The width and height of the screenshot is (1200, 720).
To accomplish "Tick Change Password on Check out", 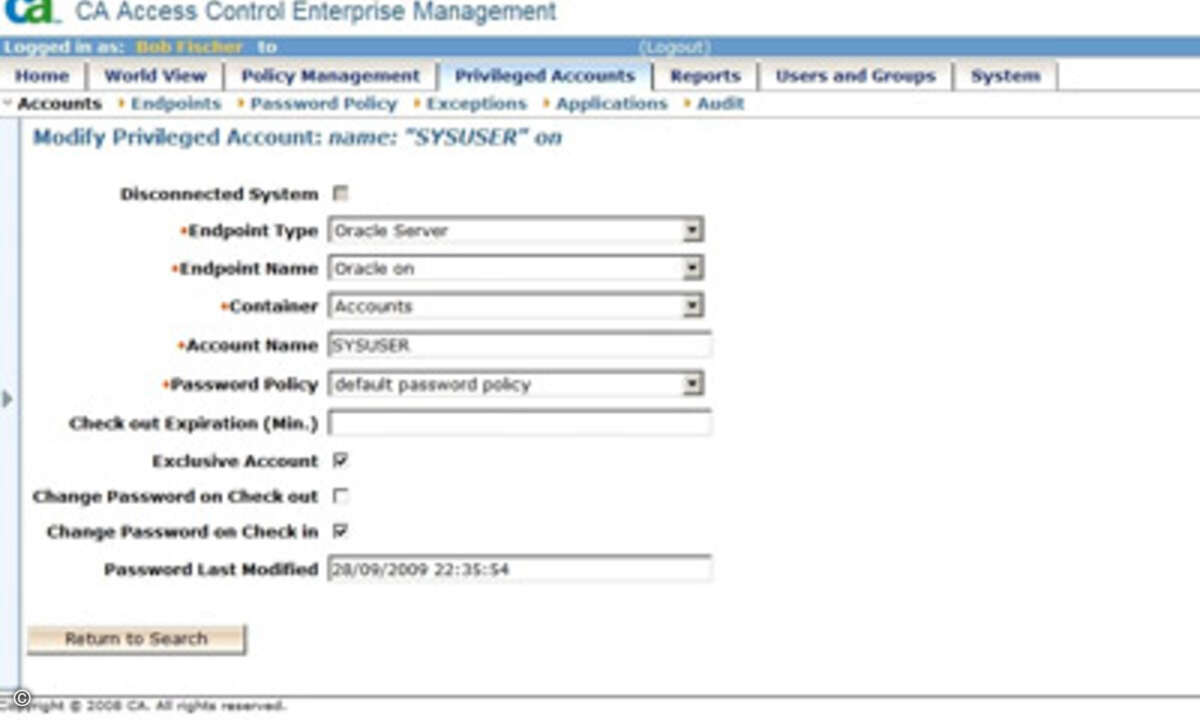I will pyautogui.click(x=341, y=496).
